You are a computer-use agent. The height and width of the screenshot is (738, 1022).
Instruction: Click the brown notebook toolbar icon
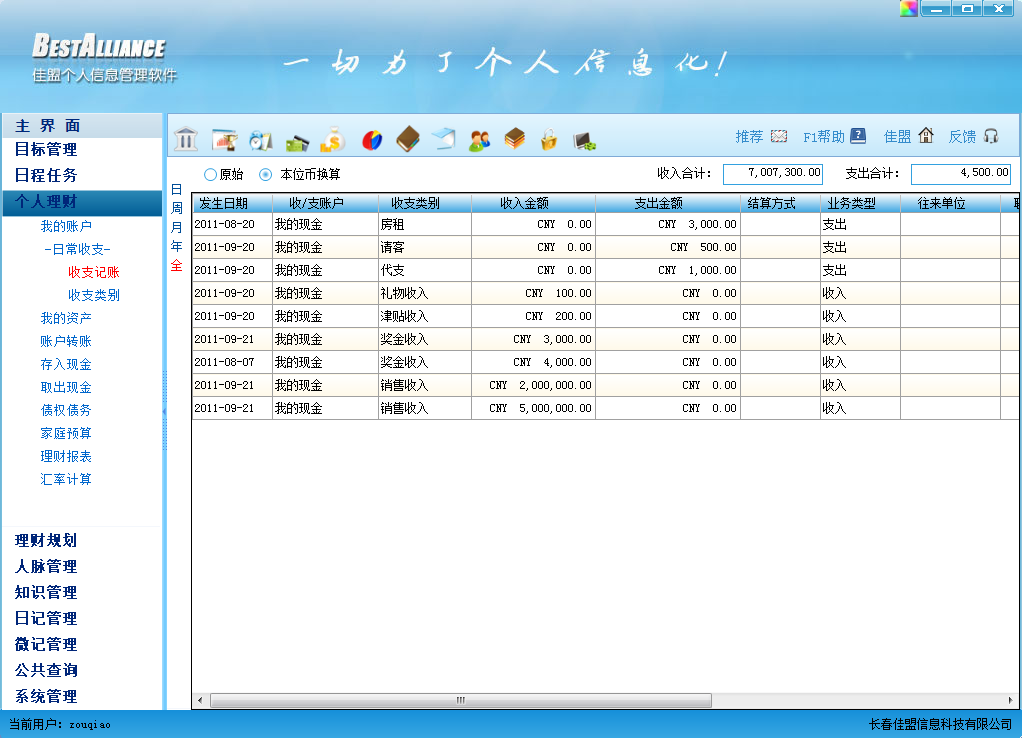(x=407, y=139)
